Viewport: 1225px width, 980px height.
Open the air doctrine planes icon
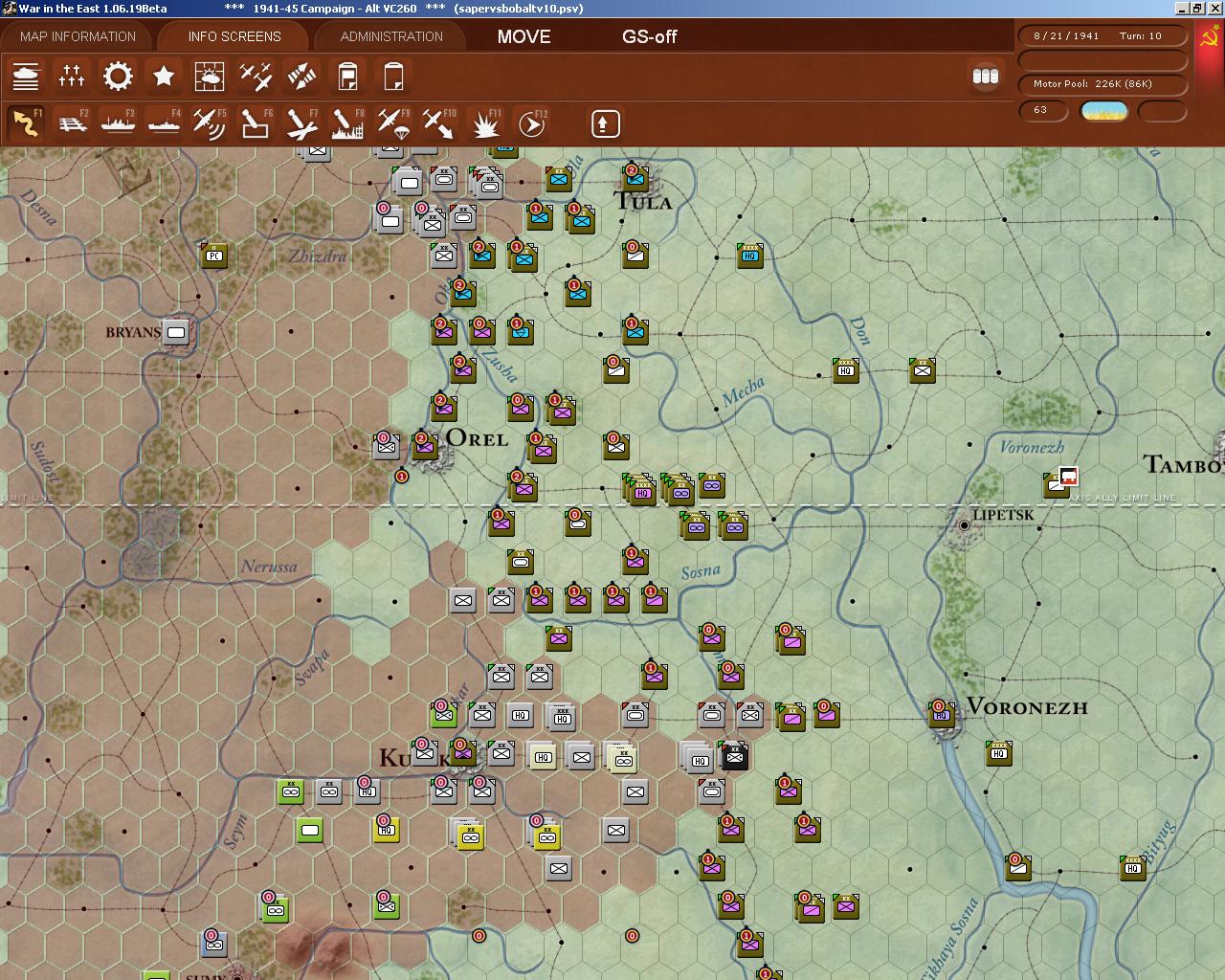256,76
